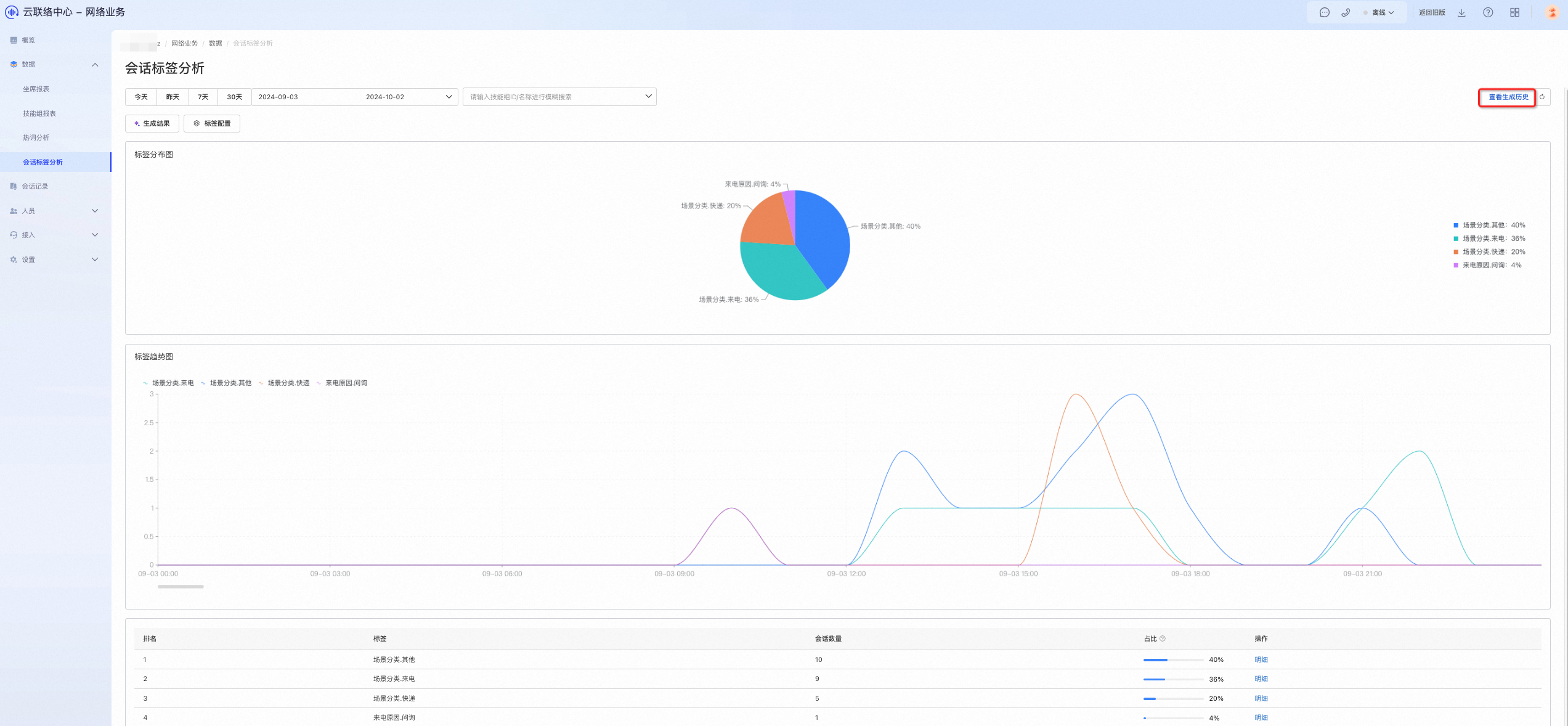The height and width of the screenshot is (726, 1568).
Task: Open the date range picker chevron
Action: [x=449, y=97]
